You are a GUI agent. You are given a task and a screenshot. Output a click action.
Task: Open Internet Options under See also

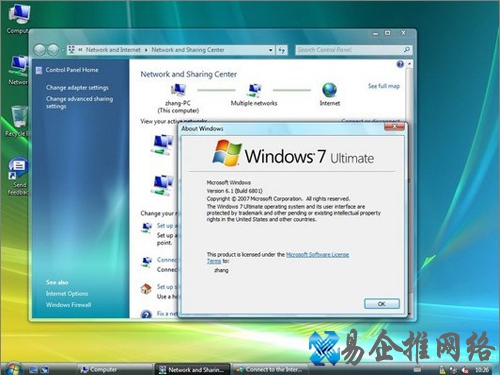tap(67, 294)
